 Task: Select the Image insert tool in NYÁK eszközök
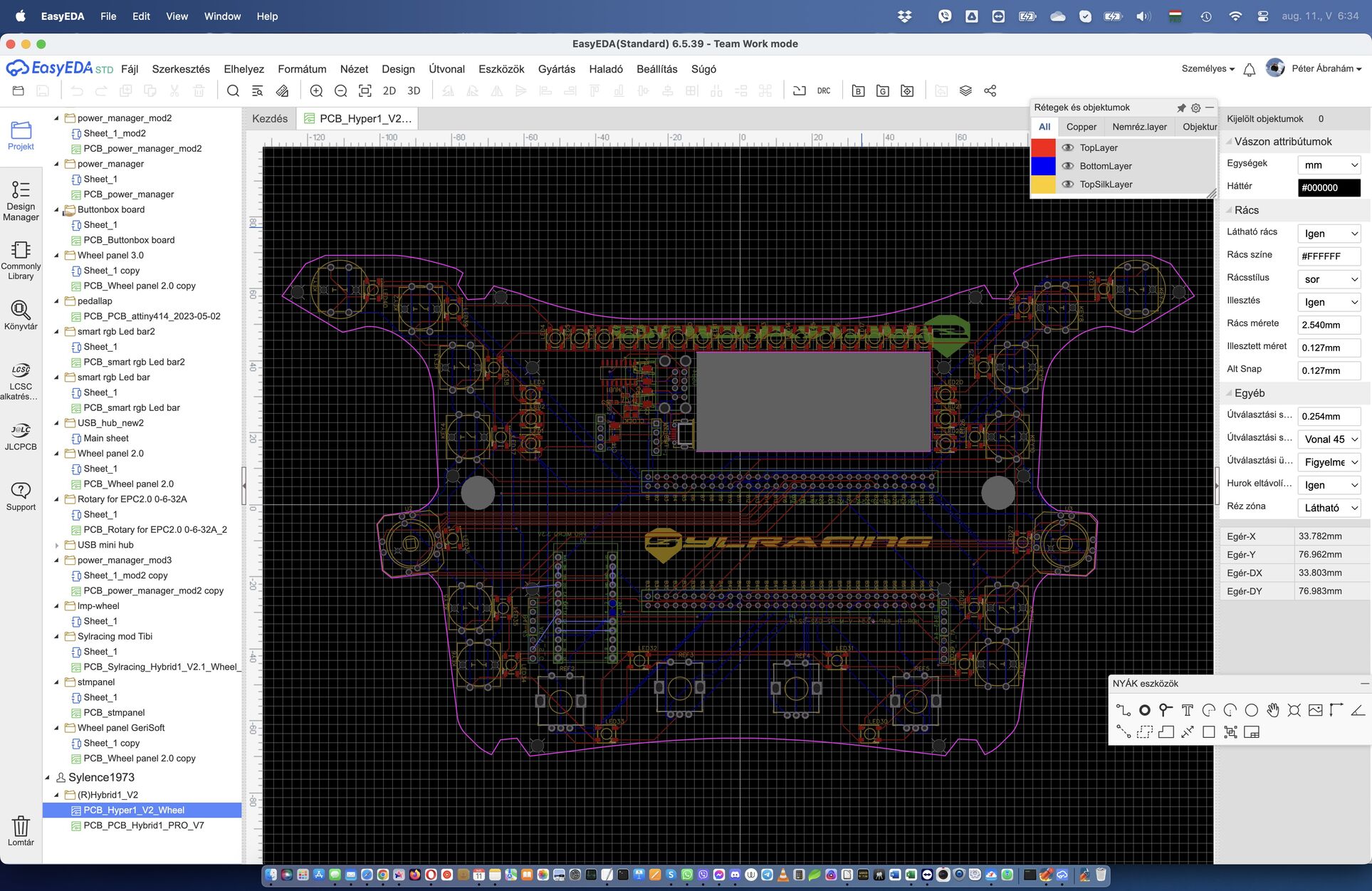(1315, 710)
